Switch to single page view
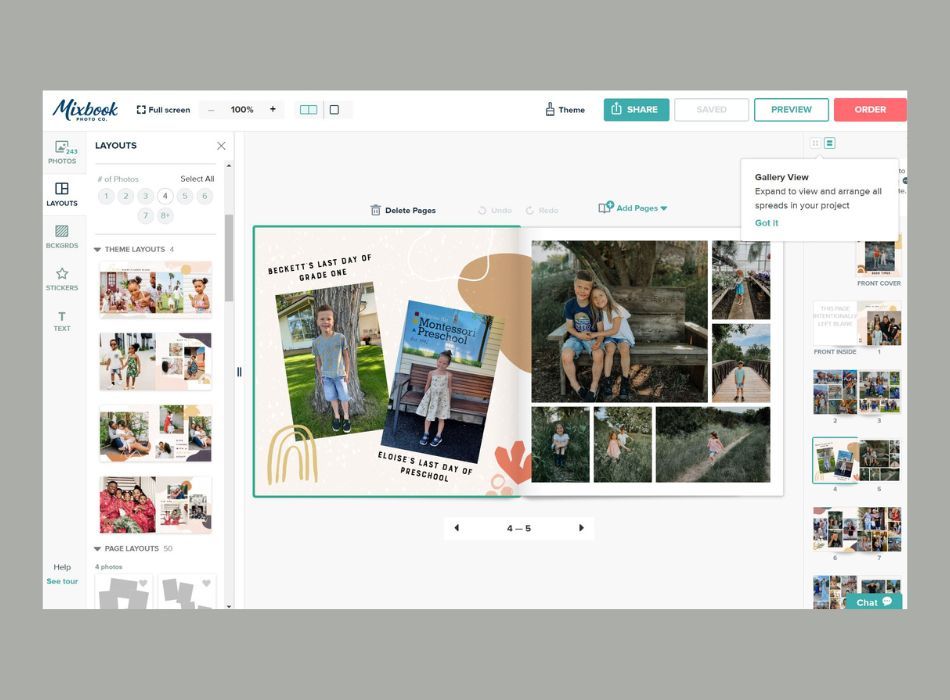Viewport: 950px width, 700px height. tap(334, 110)
